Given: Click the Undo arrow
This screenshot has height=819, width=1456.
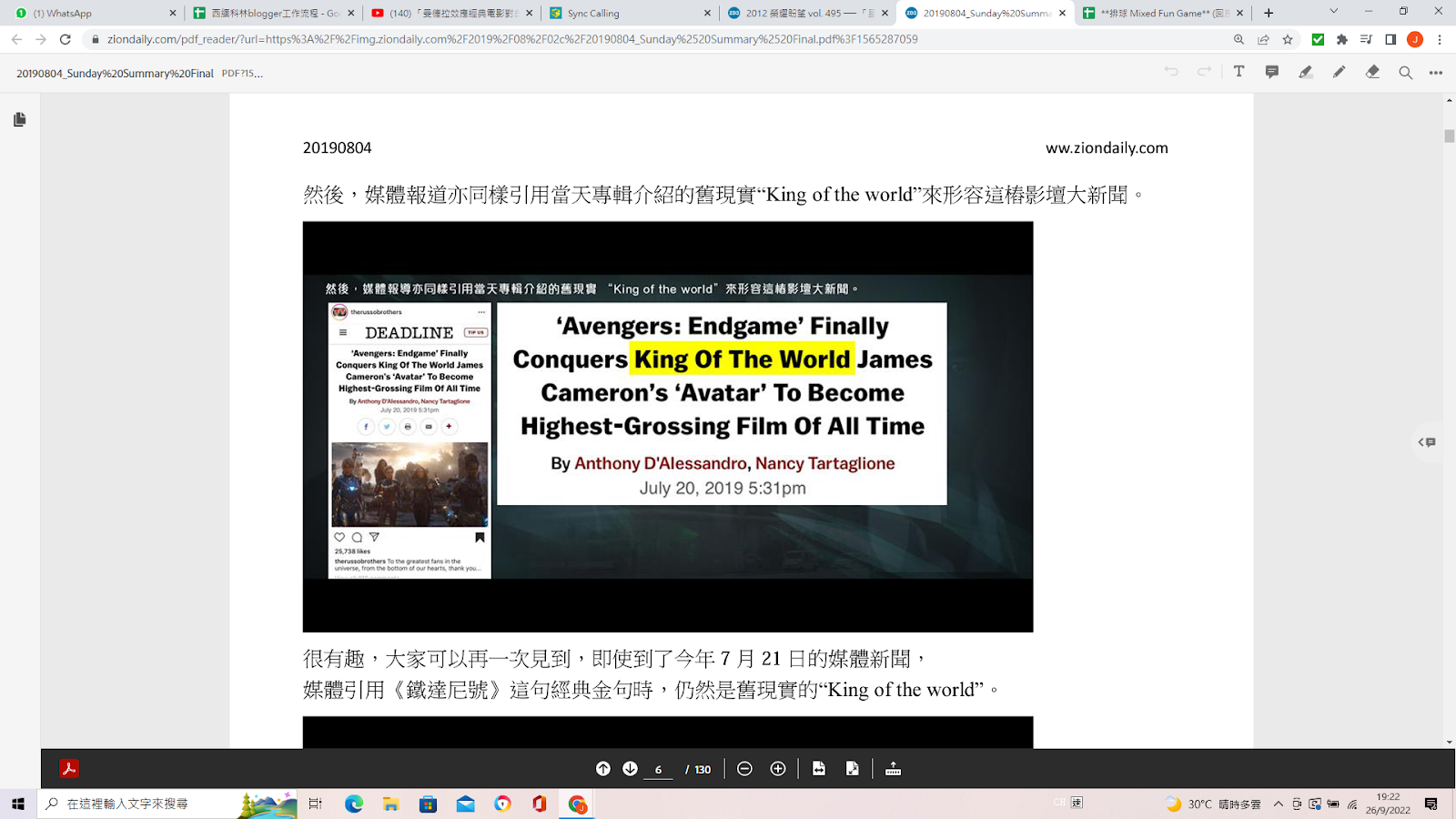Looking at the screenshot, I should tap(1171, 72).
